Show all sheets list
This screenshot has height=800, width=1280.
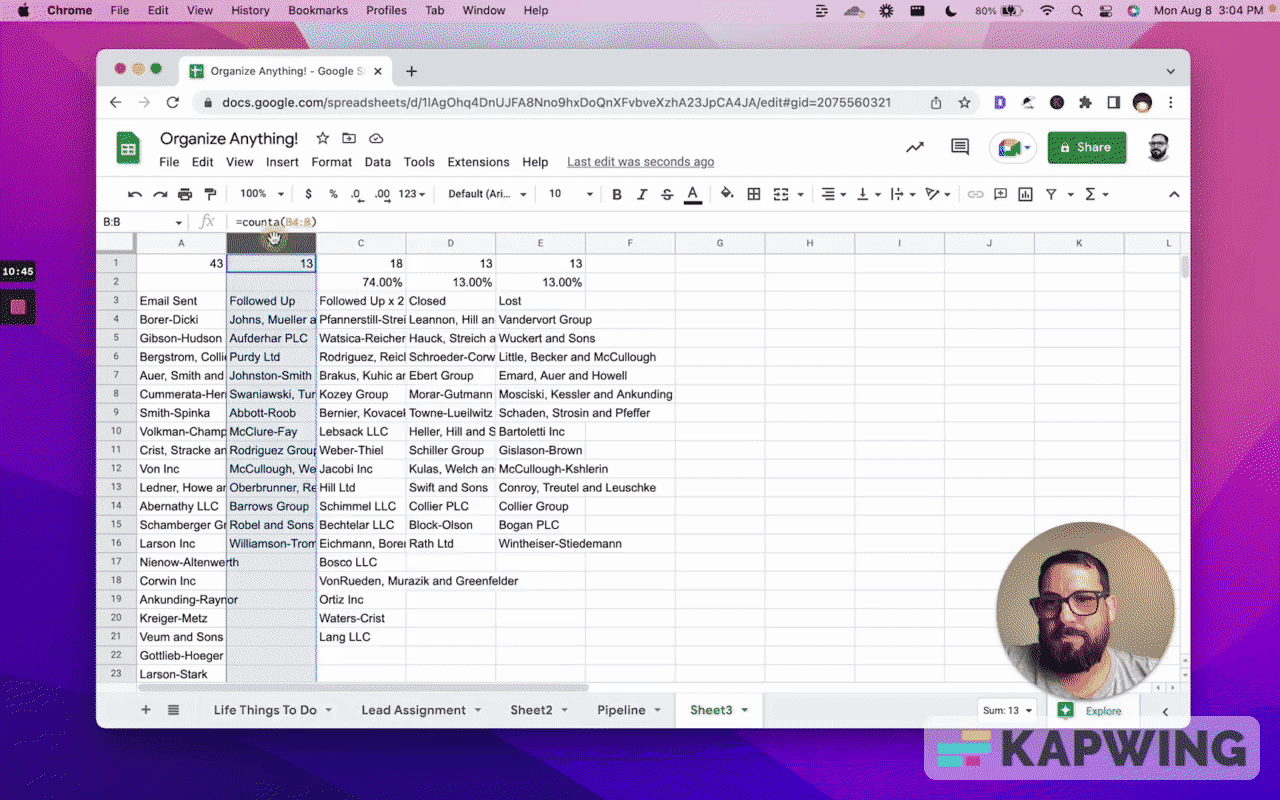point(173,710)
